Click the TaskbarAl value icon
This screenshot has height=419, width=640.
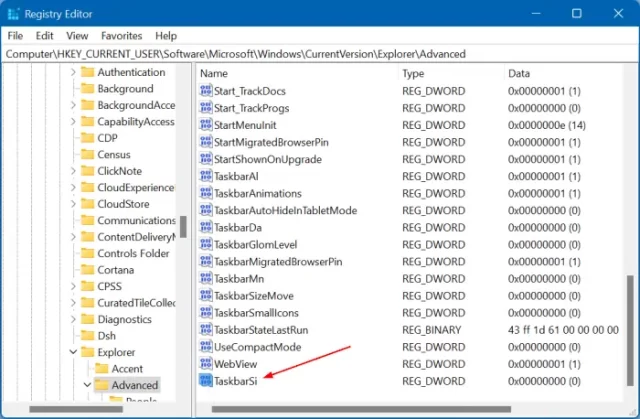click(x=206, y=176)
